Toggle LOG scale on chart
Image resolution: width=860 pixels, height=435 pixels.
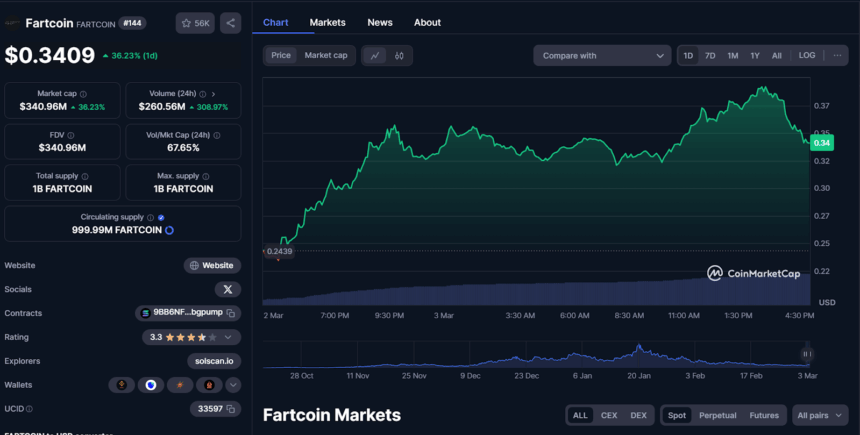(807, 55)
